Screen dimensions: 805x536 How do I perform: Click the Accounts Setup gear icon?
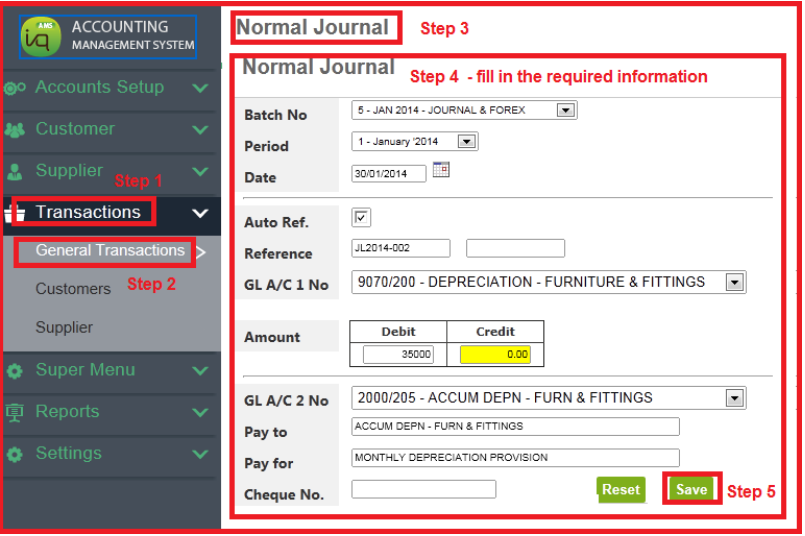point(15,88)
